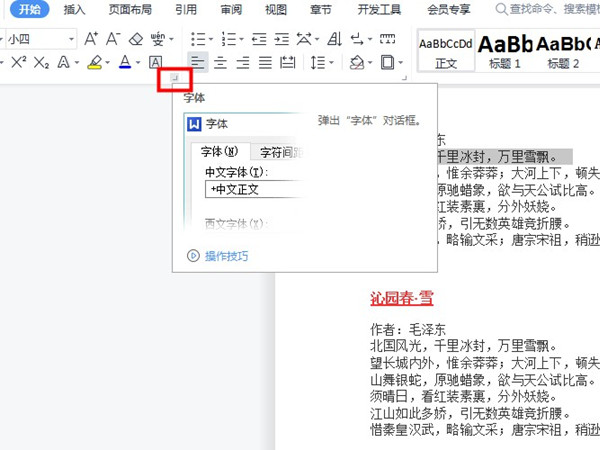Click the 操作技巧 link in tooltip
This screenshot has width=600, height=450.
[226, 256]
